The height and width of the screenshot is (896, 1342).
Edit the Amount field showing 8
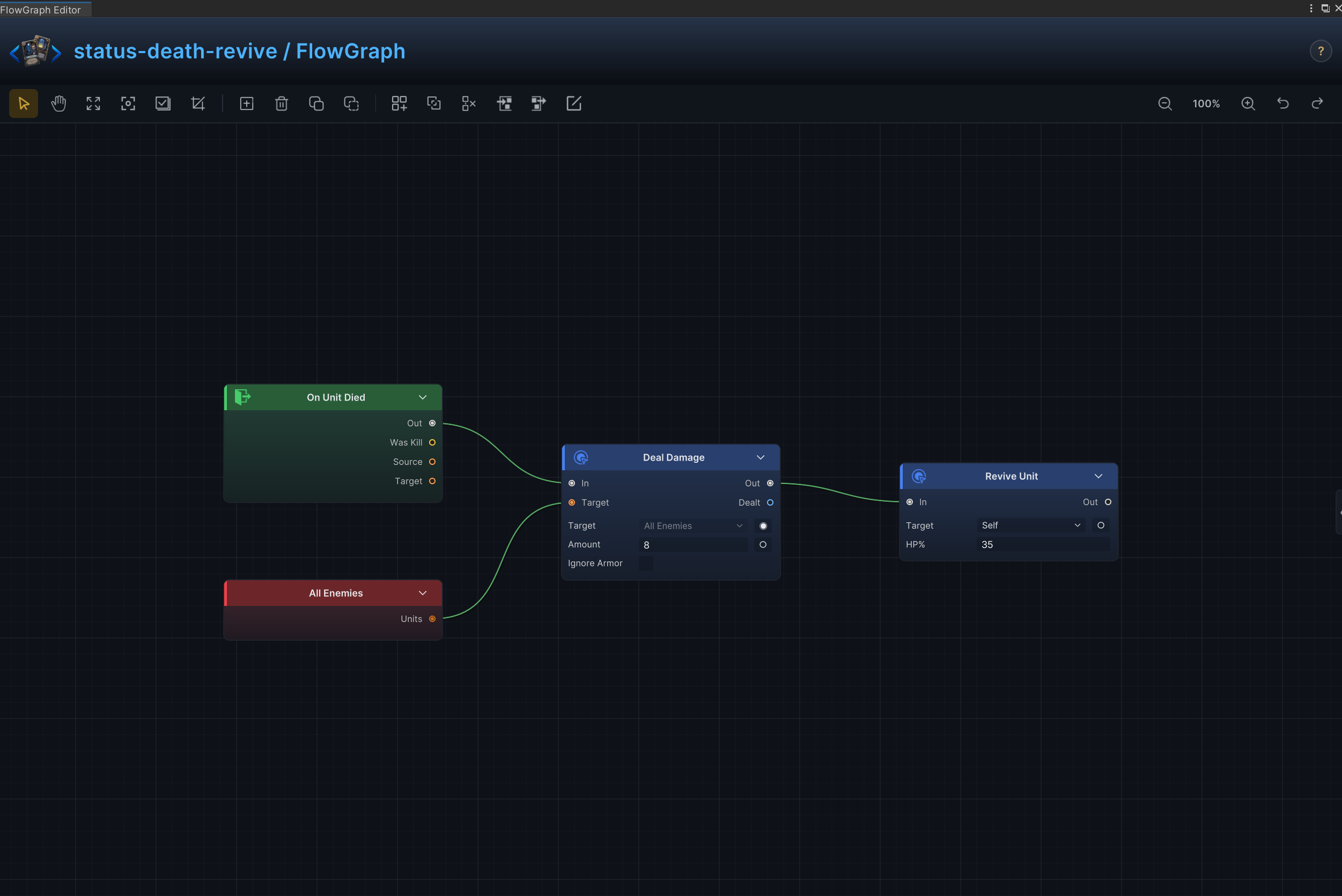694,545
